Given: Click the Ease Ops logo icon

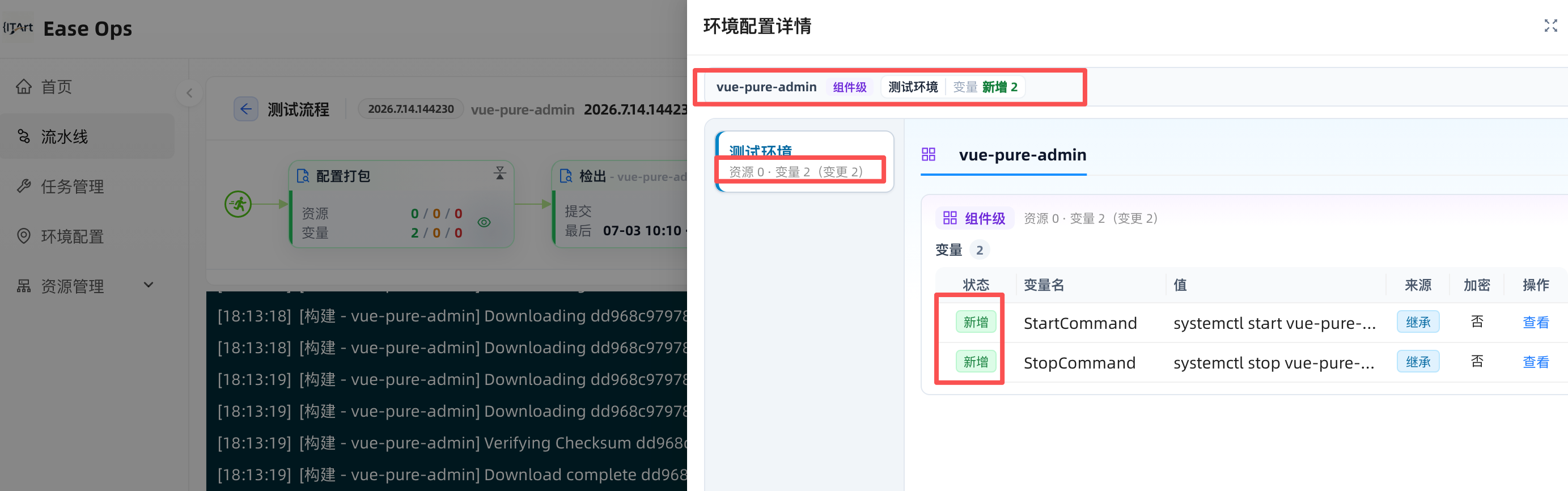Looking at the screenshot, I should pos(18,28).
